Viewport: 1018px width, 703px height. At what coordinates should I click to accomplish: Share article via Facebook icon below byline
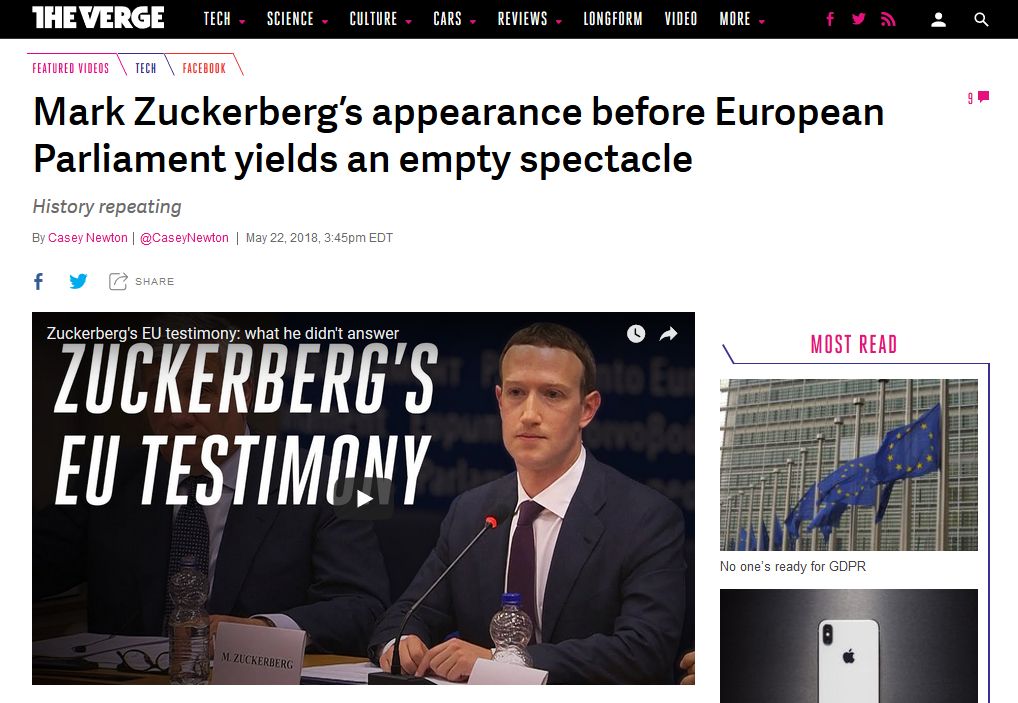[x=38, y=281]
